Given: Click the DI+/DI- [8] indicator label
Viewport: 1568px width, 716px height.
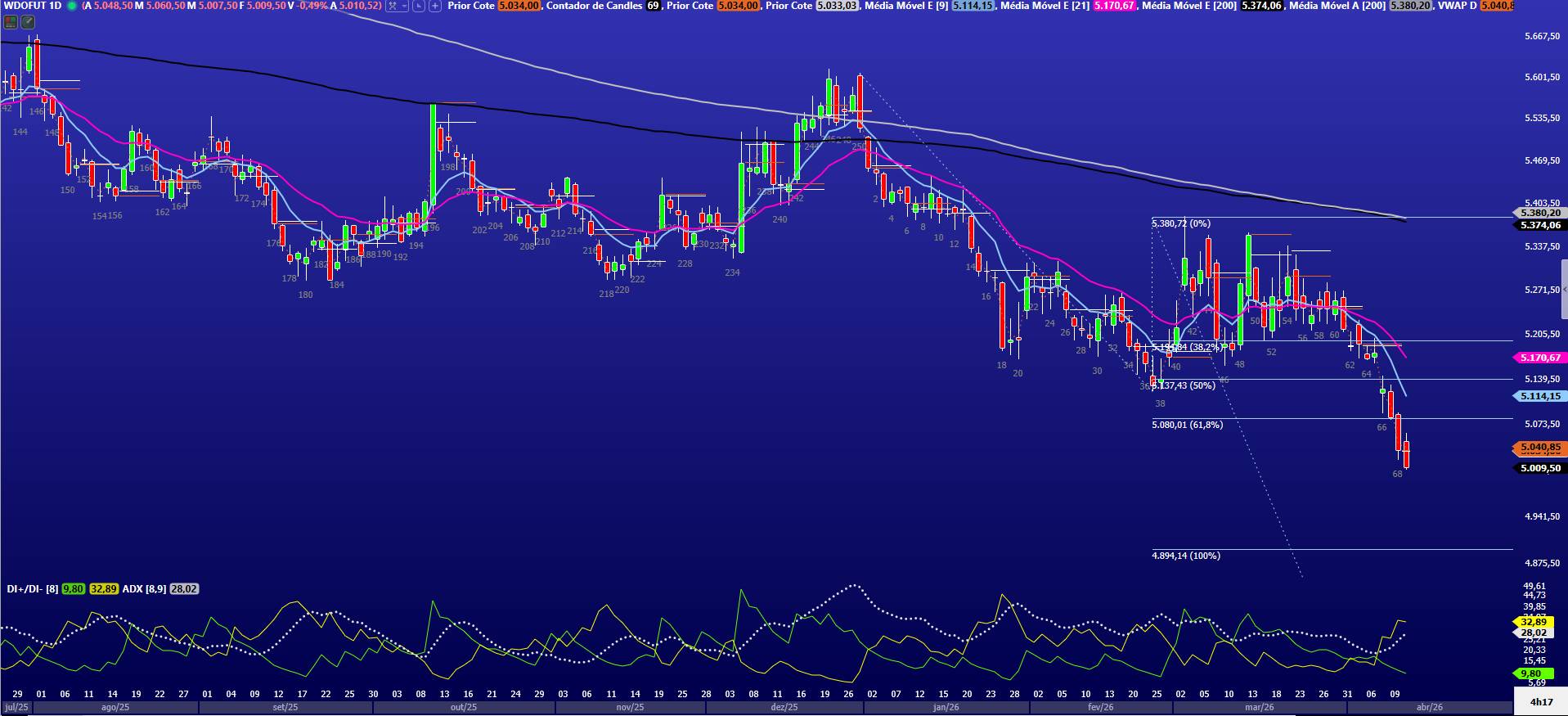Looking at the screenshot, I should pyautogui.click(x=32, y=588).
